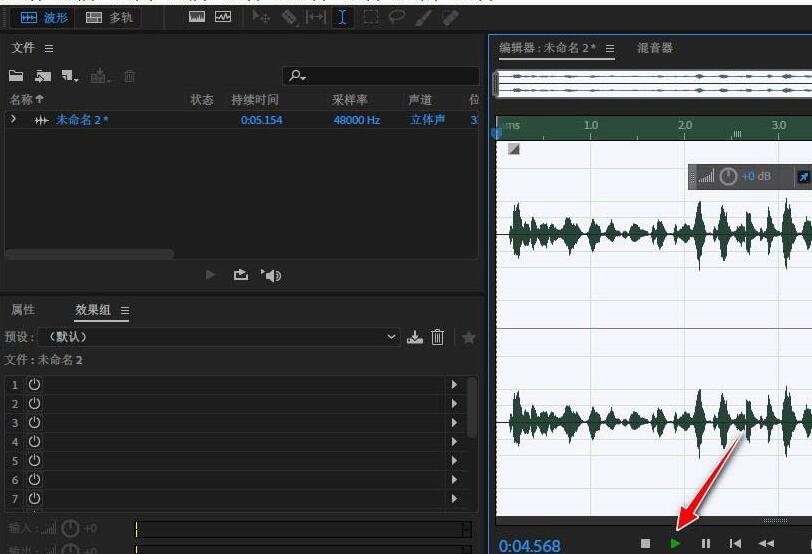Open the 预设 (默认) preset dropdown
The image size is (812, 554).
391,337
